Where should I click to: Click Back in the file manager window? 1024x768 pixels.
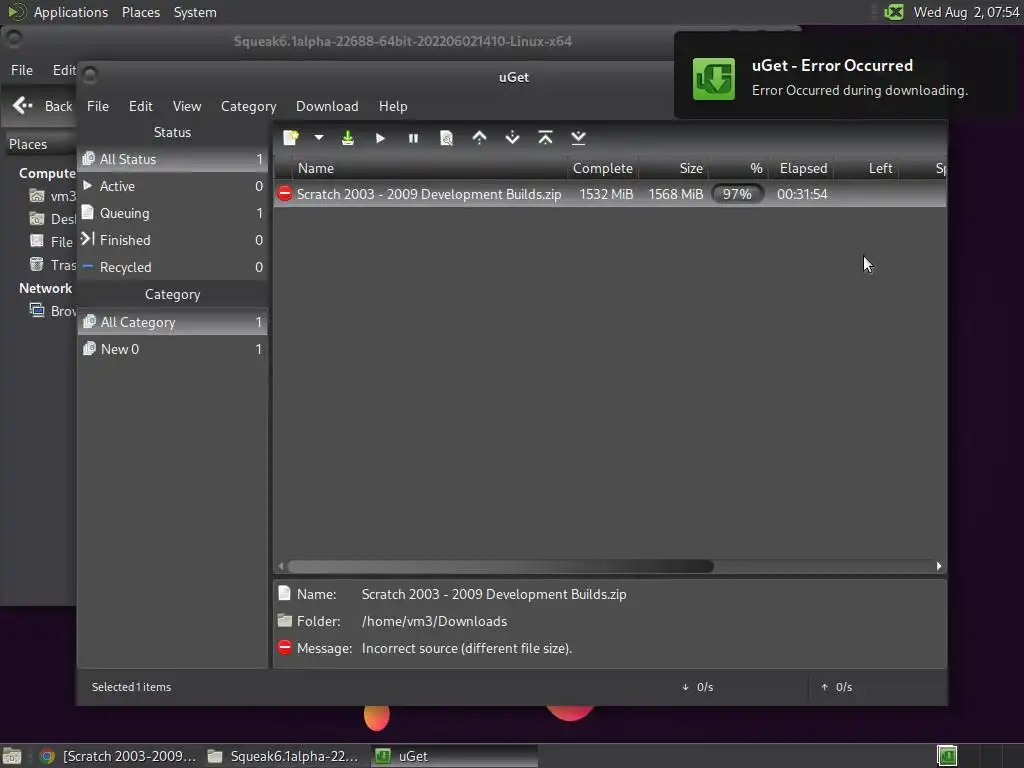coord(42,106)
